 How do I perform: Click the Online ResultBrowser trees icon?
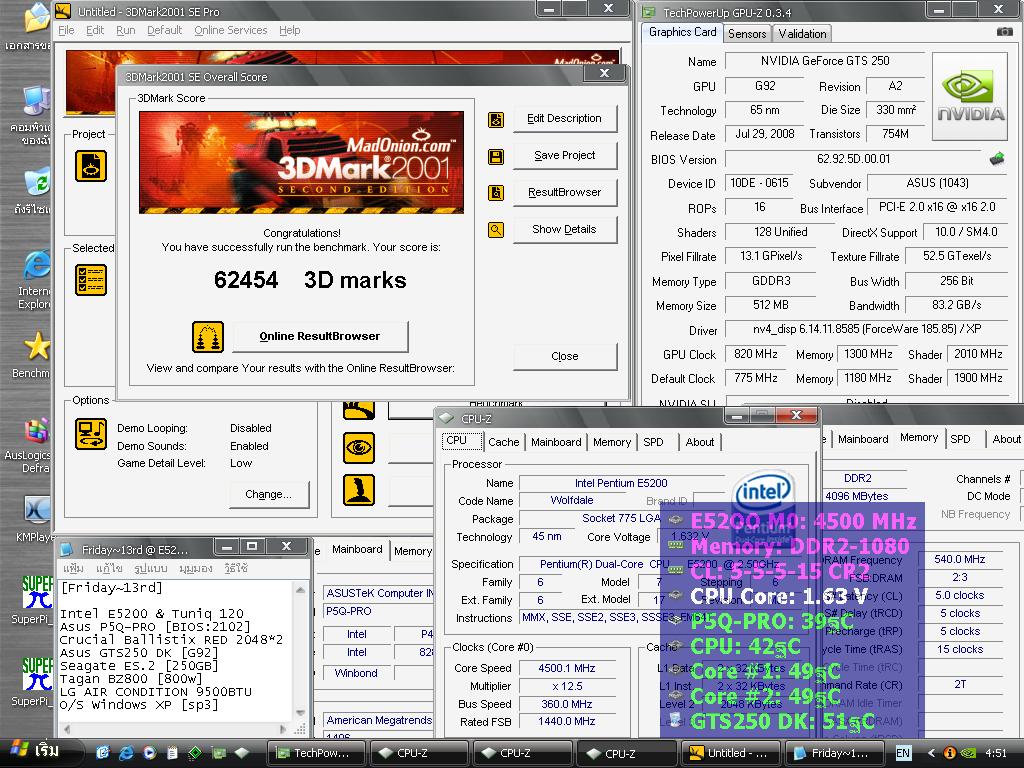coord(208,337)
